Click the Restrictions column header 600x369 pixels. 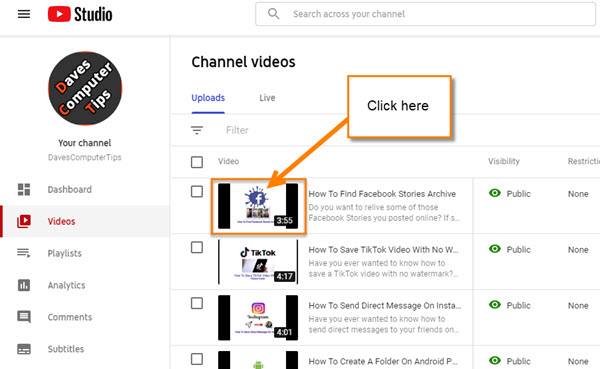[584, 161]
